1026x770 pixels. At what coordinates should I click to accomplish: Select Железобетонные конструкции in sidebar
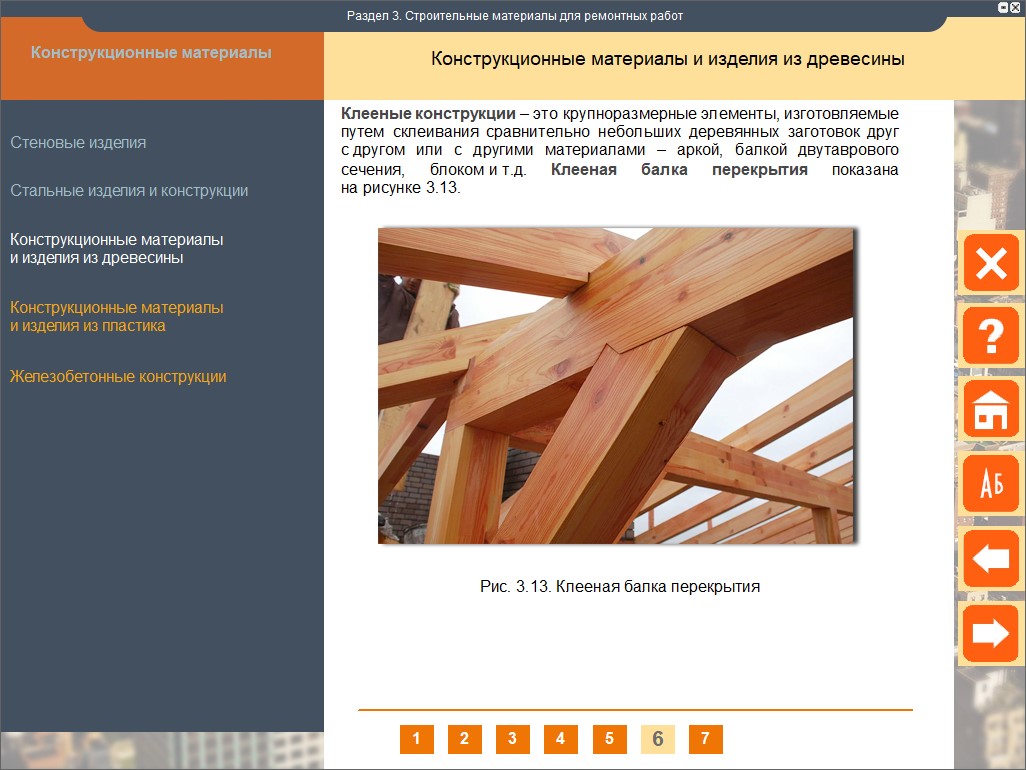click(118, 377)
